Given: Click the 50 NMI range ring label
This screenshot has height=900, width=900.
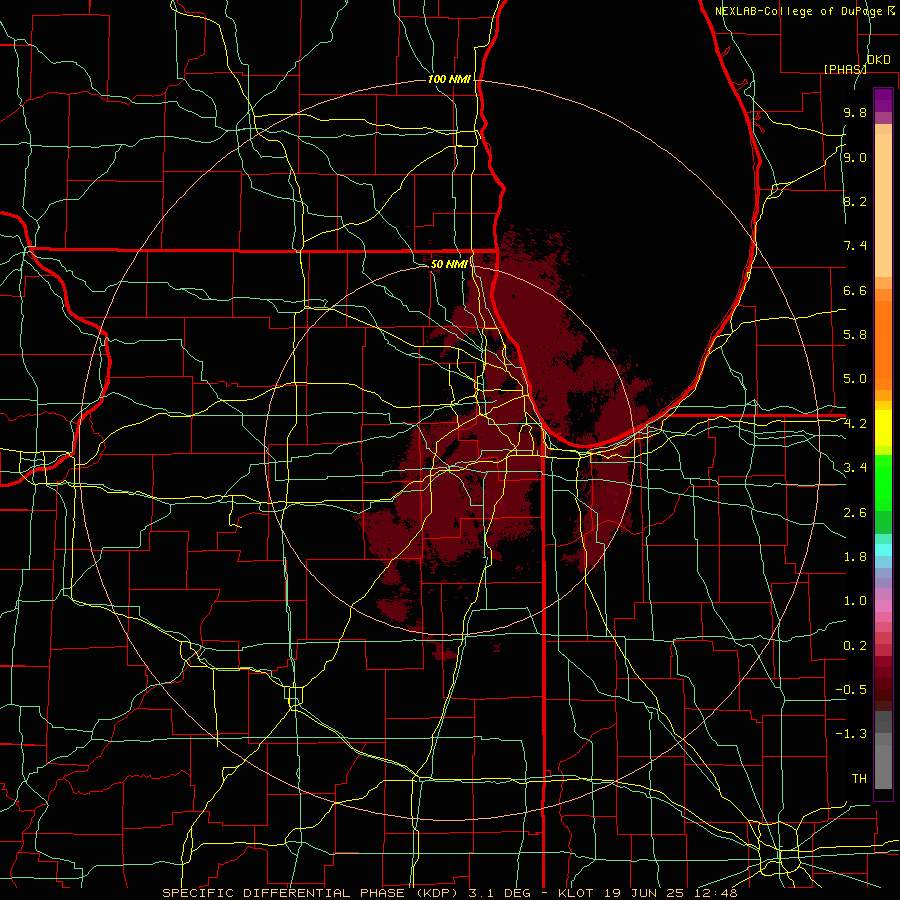Looking at the screenshot, I should (x=449, y=264).
